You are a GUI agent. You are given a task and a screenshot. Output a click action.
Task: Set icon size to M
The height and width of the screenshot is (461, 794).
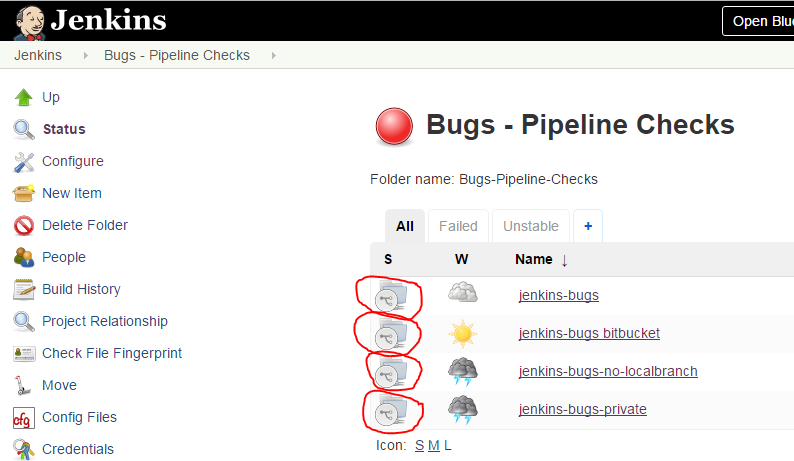point(433,446)
